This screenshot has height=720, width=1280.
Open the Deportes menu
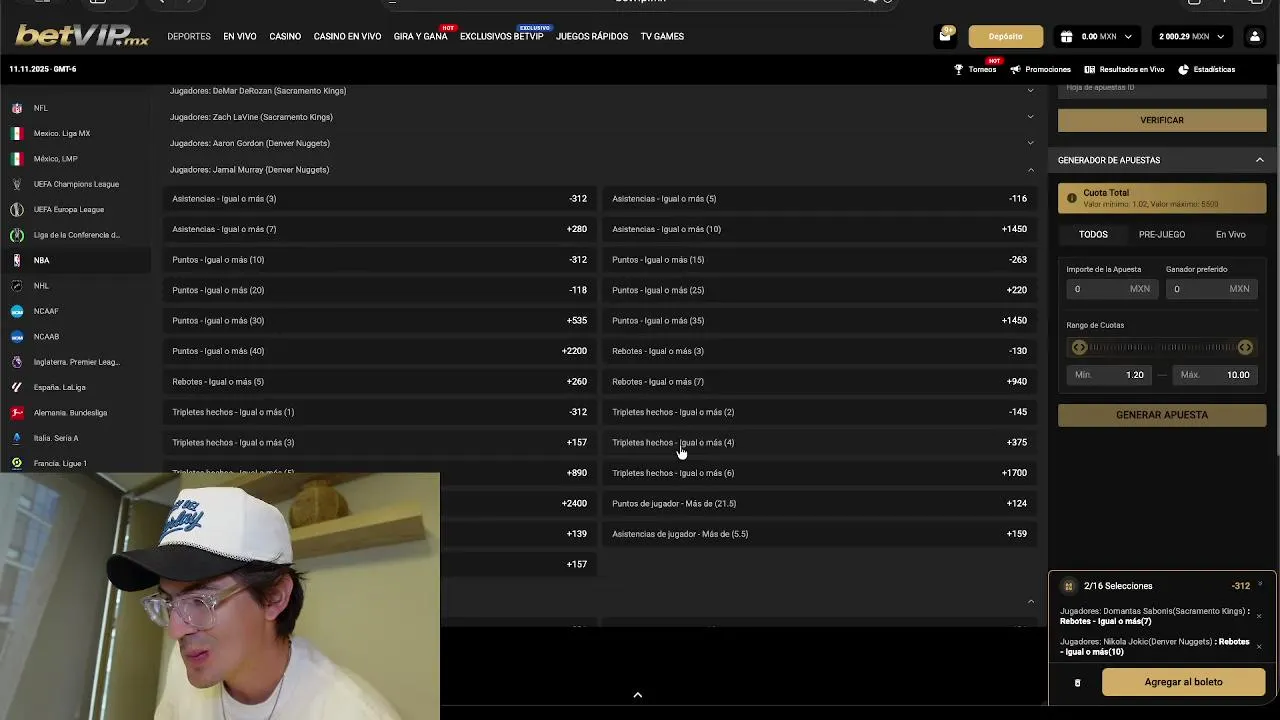click(189, 36)
